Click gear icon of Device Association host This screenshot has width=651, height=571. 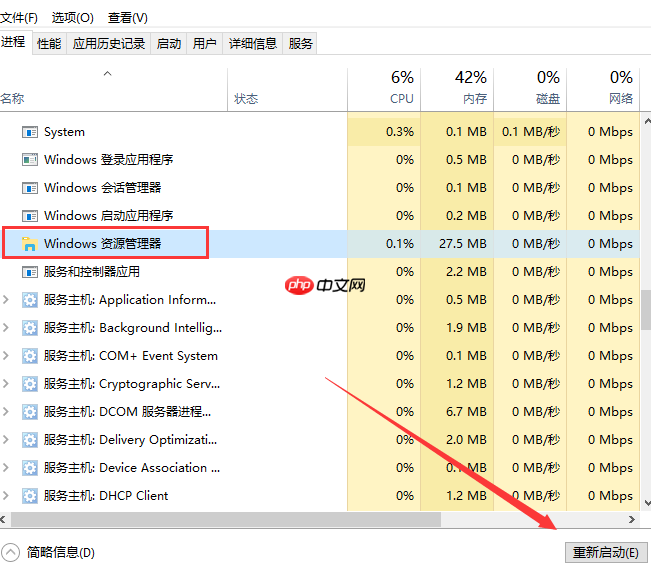[29, 468]
